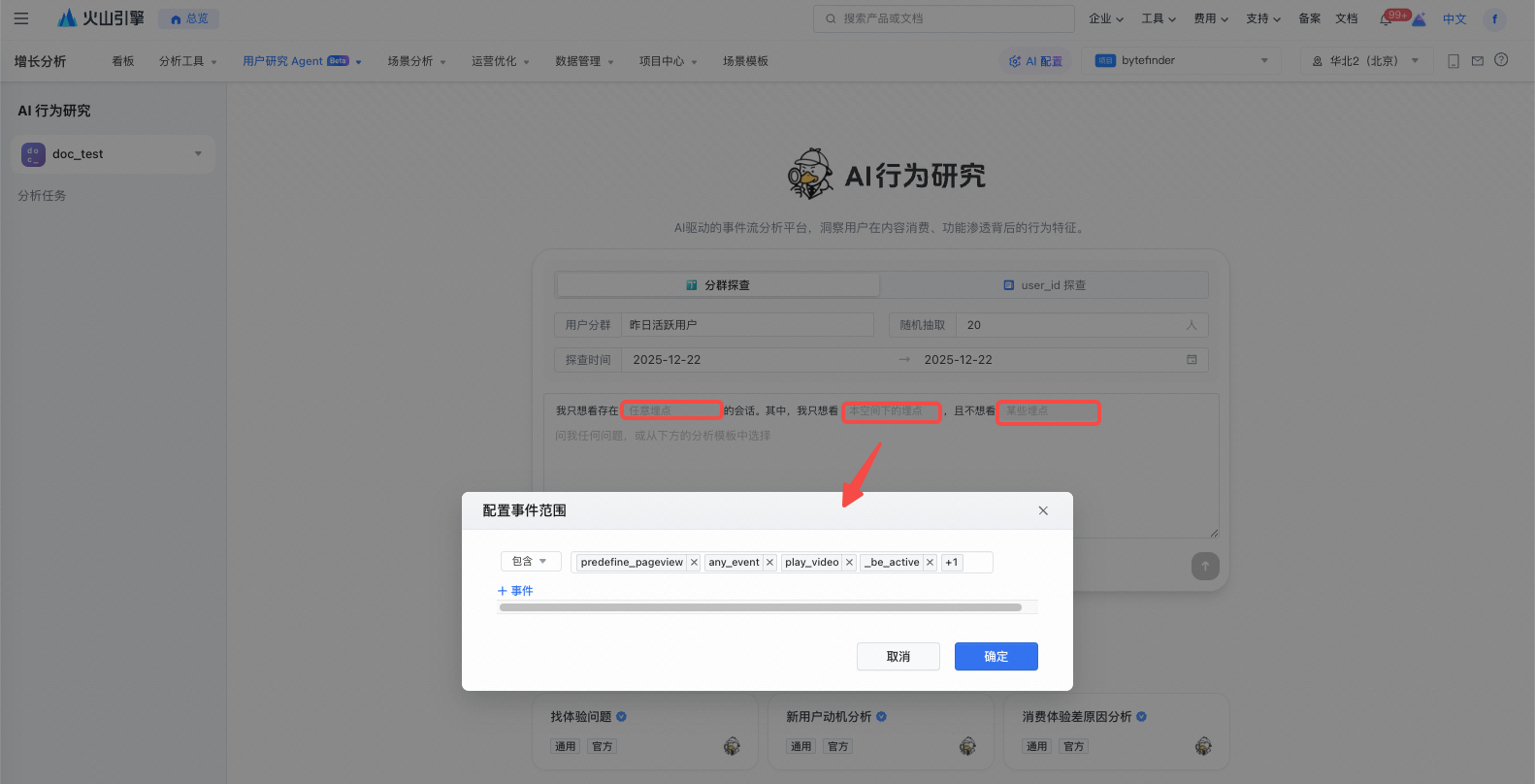
Task: Open 备案 link
Action: (1310, 18)
